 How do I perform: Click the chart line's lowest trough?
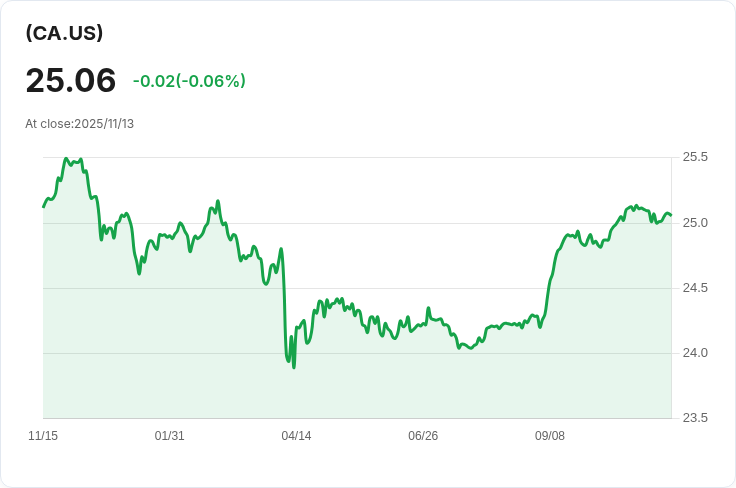[294, 367]
